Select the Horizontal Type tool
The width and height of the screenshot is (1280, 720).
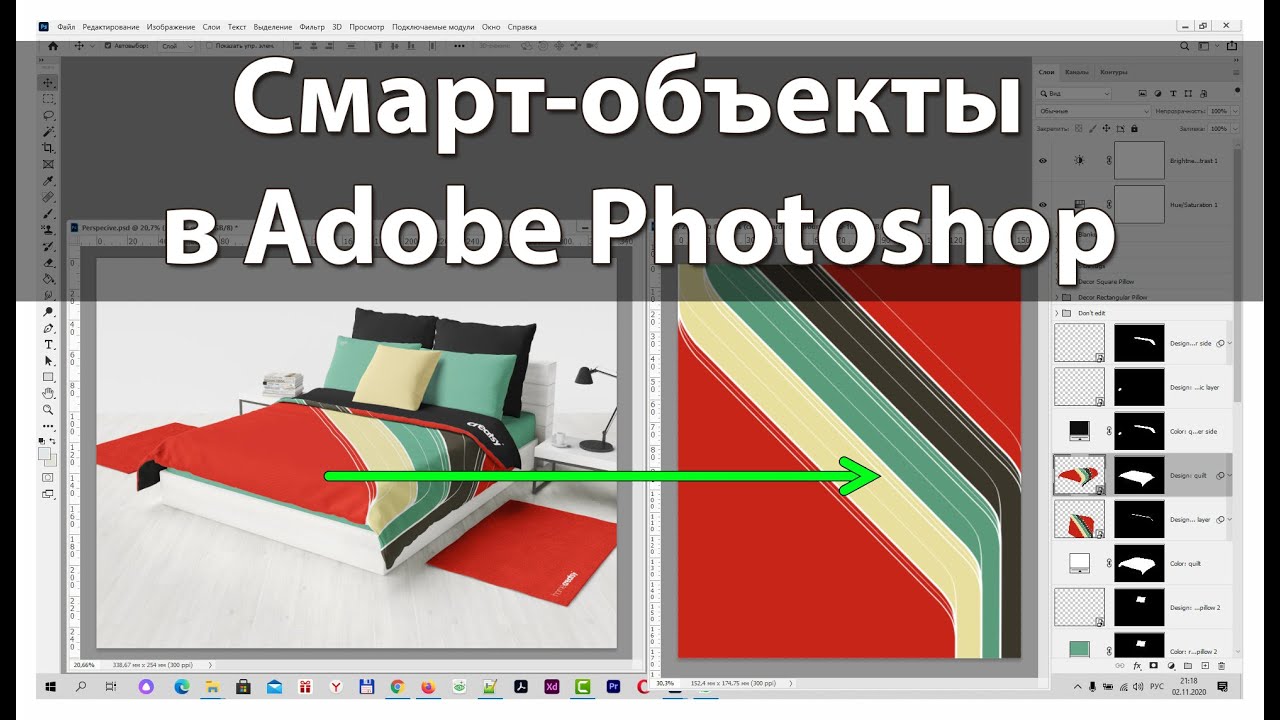[48, 344]
